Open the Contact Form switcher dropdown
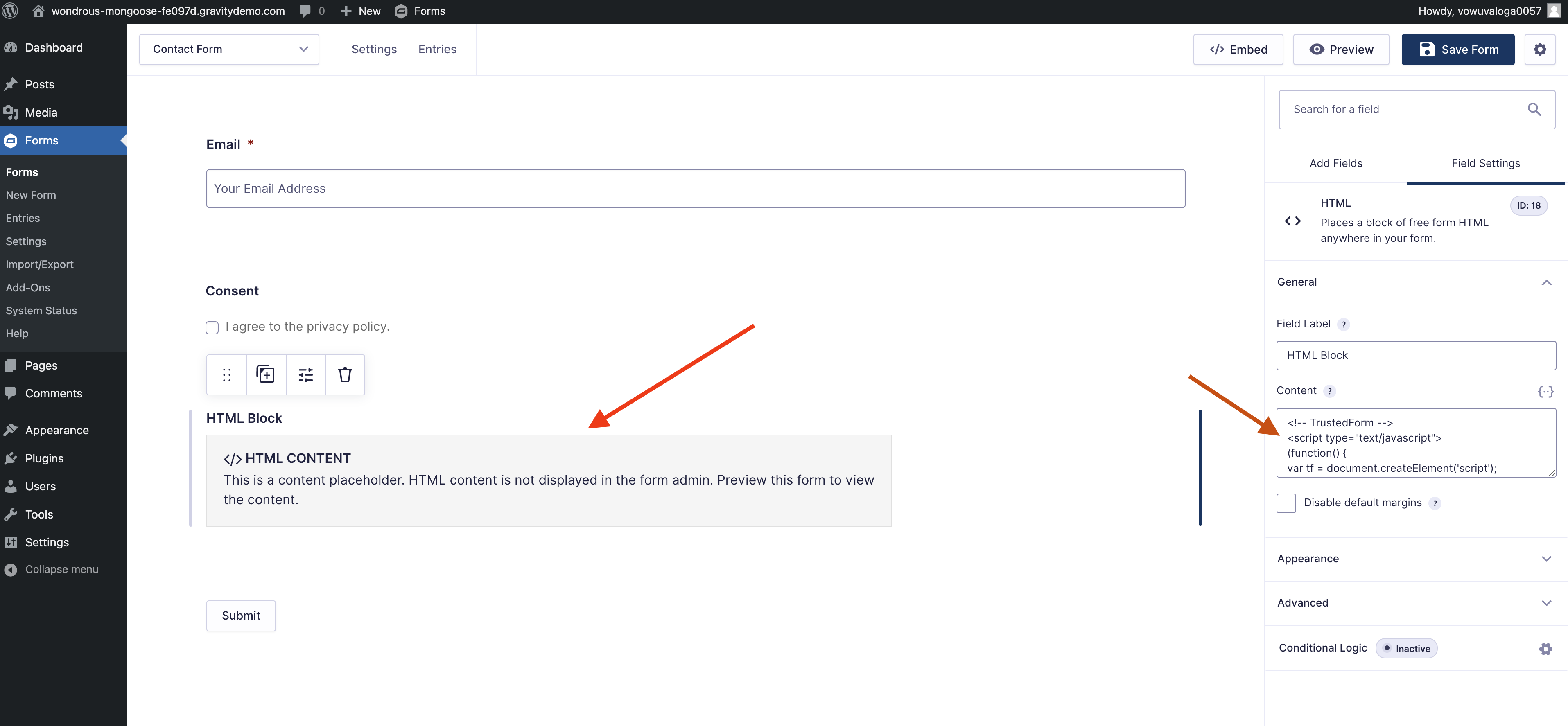The image size is (1568, 726). pyautogui.click(x=229, y=49)
